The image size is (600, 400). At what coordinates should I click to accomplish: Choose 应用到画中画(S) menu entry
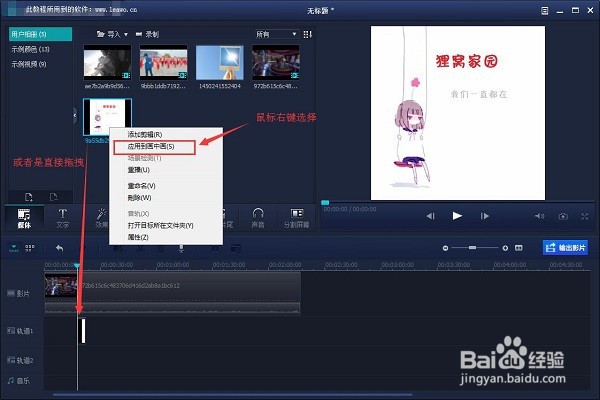point(151,147)
